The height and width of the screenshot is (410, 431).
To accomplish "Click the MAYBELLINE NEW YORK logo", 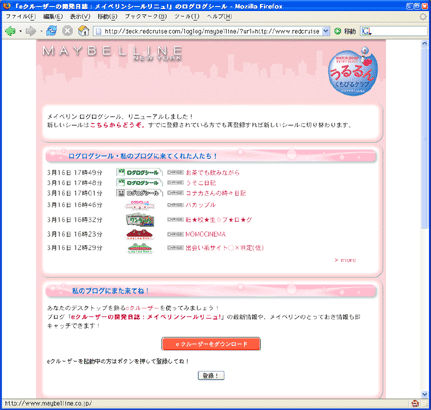I will [x=112, y=53].
